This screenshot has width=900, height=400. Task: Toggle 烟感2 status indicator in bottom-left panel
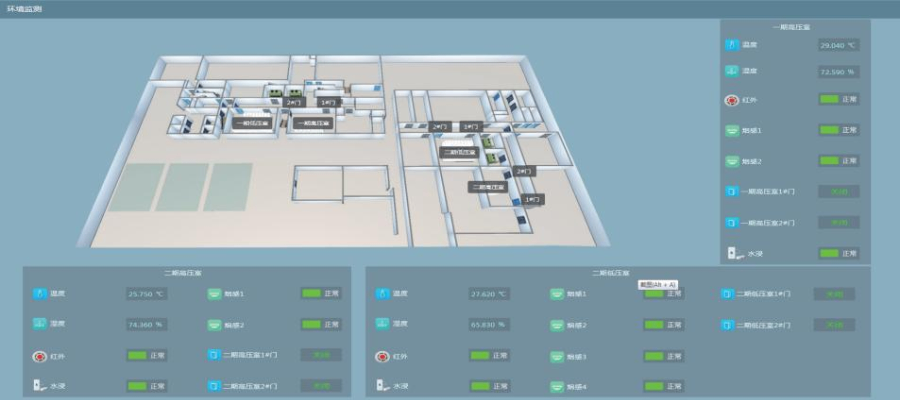tap(312, 325)
